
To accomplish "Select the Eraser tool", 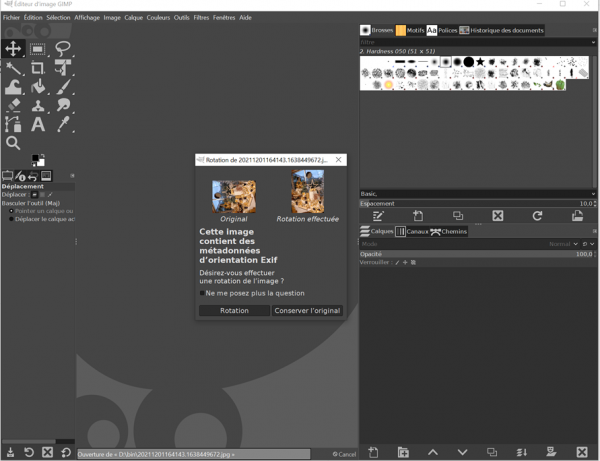I will pos(13,105).
